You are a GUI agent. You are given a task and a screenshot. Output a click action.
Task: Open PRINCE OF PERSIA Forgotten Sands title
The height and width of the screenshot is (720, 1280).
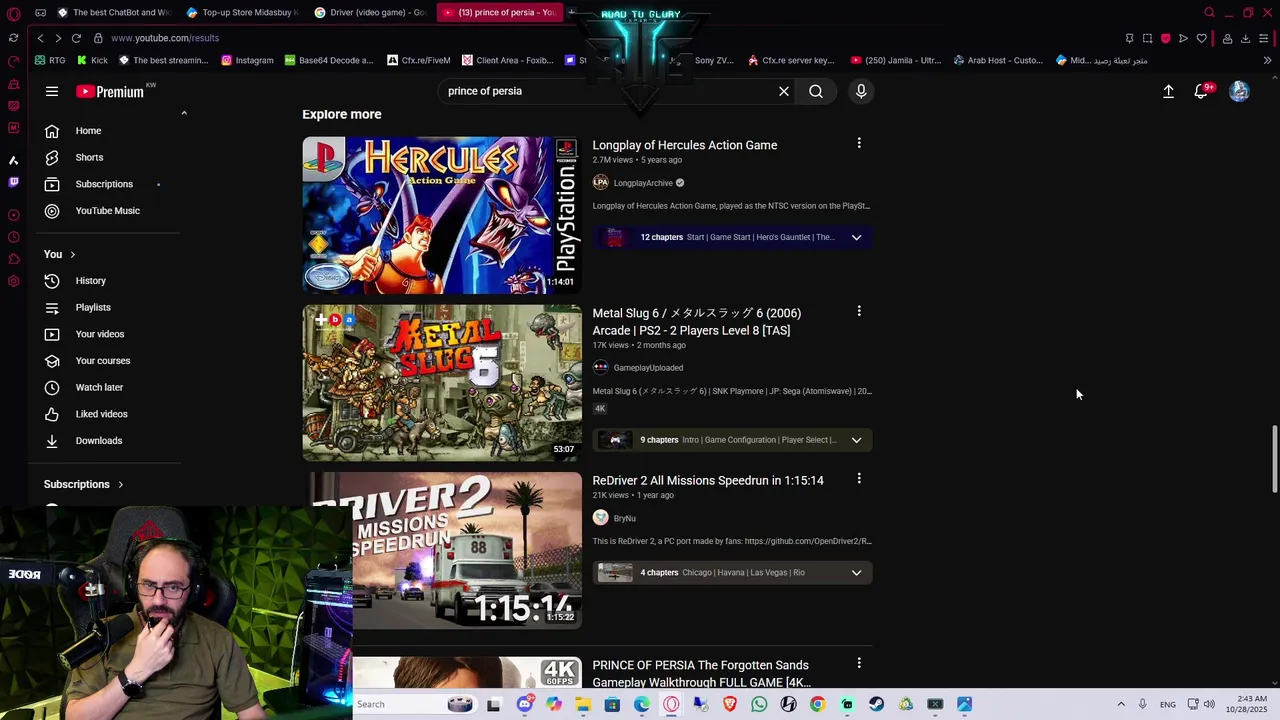coord(701,673)
